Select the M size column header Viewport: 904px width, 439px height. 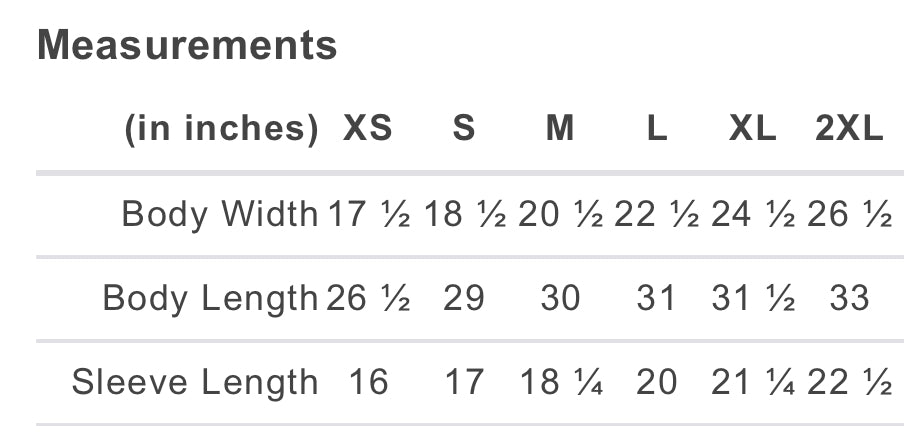tap(560, 129)
